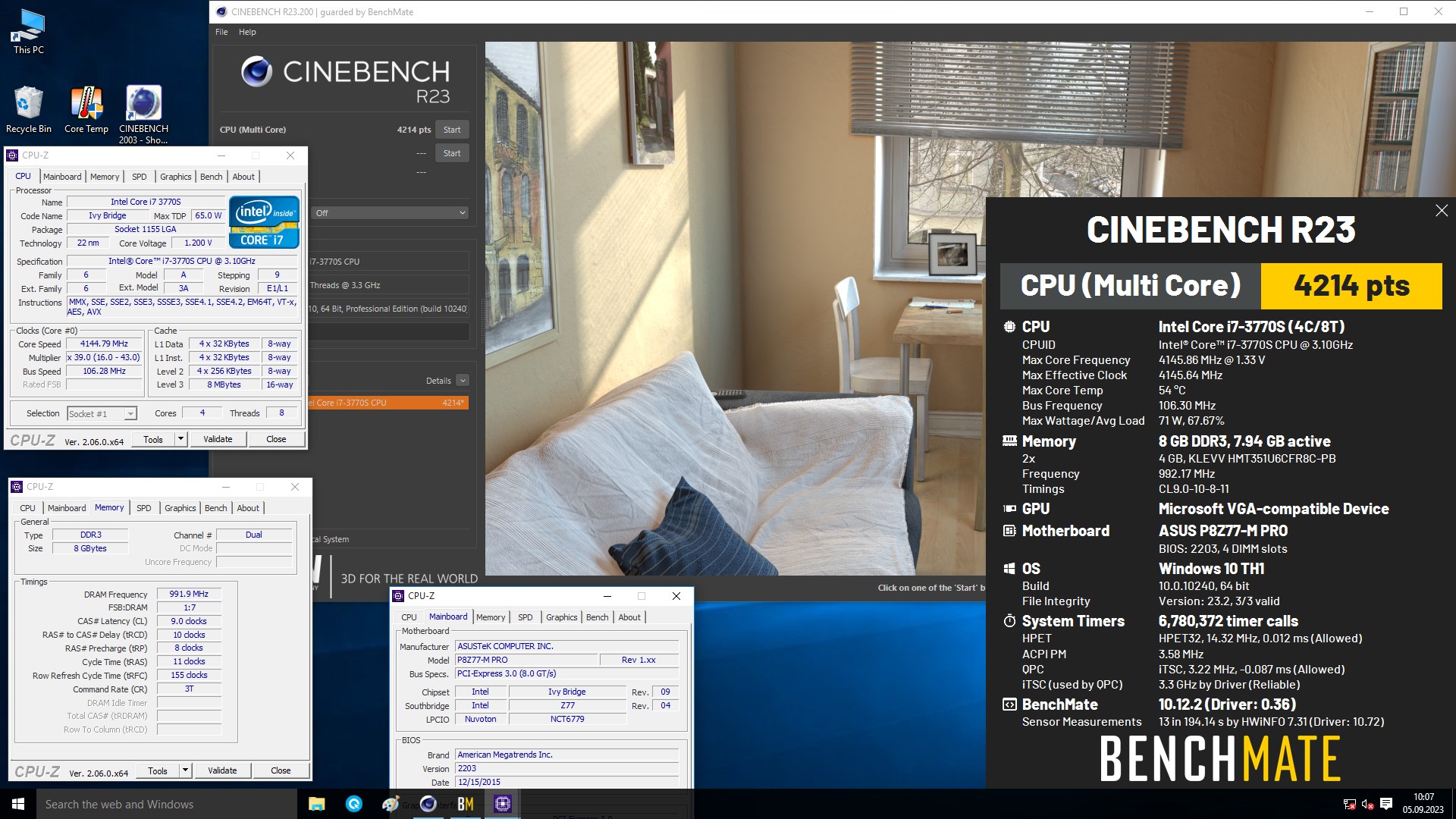Open the blue Q app in taskbar
1456x819 pixels.
pos(354,804)
